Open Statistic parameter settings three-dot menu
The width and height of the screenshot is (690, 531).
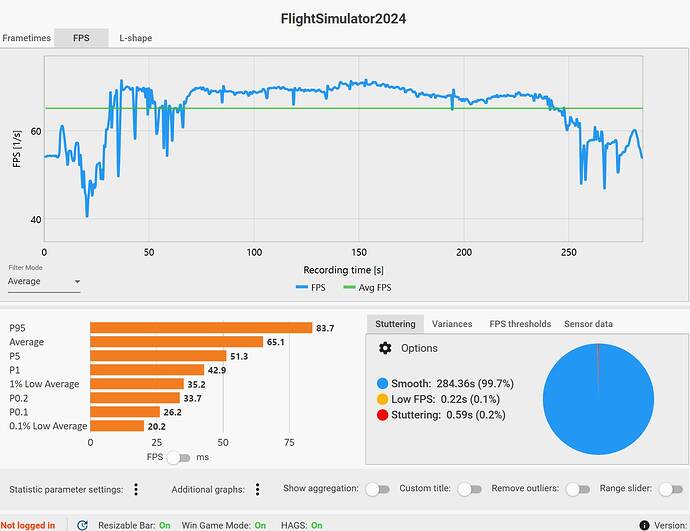pos(136,489)
